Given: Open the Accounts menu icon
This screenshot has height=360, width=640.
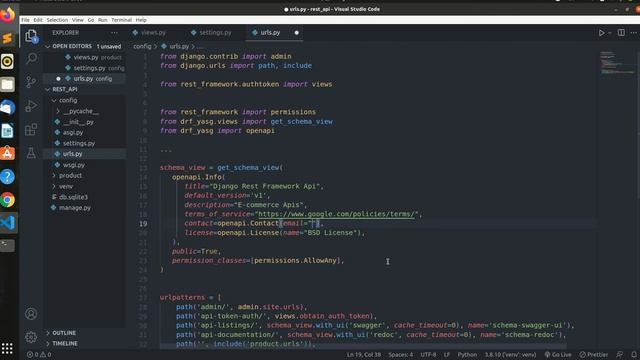Looking at the screenshot, I should pos(31,313).
